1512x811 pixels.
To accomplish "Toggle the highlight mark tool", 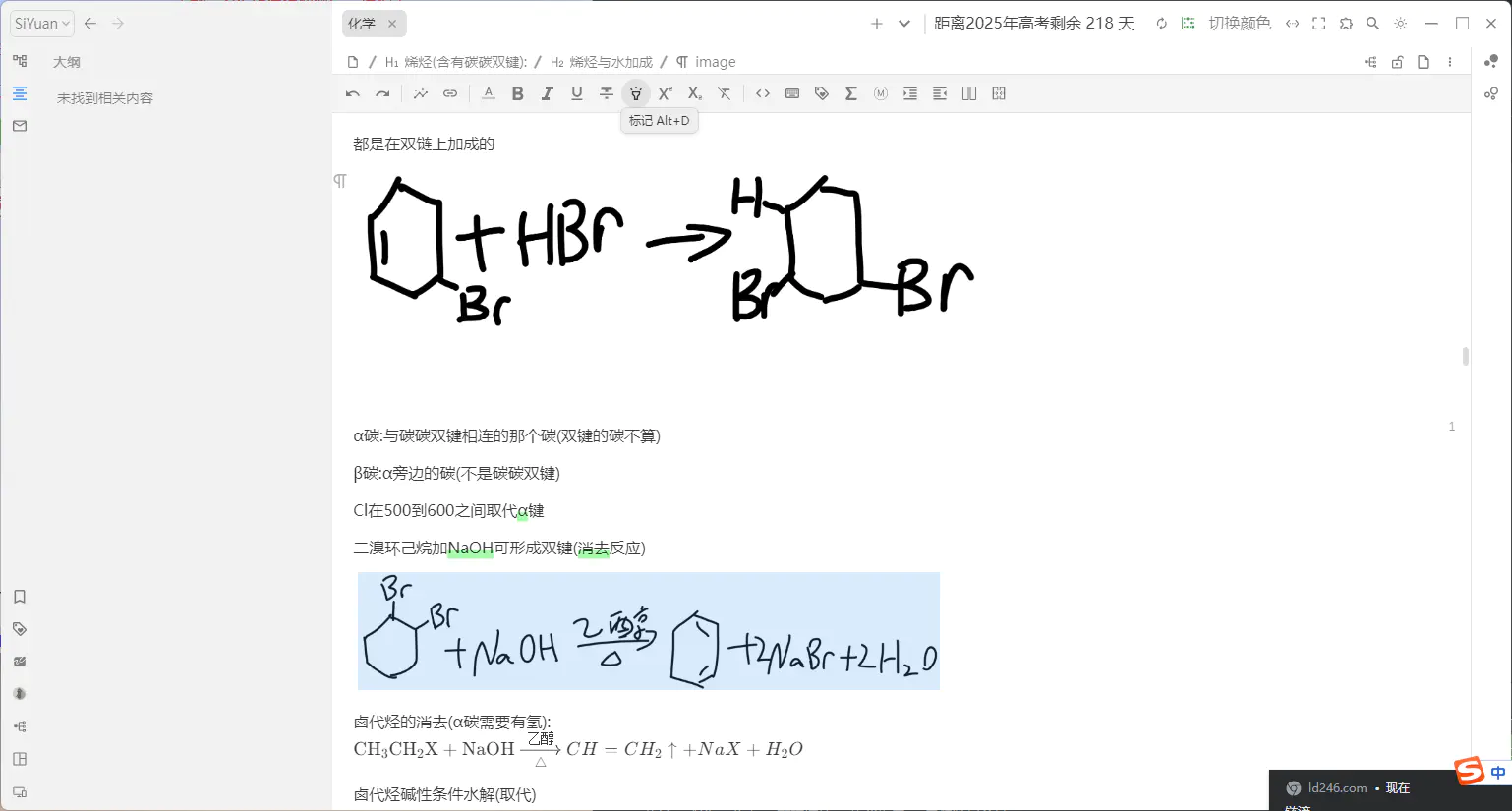I will (636, 93).
